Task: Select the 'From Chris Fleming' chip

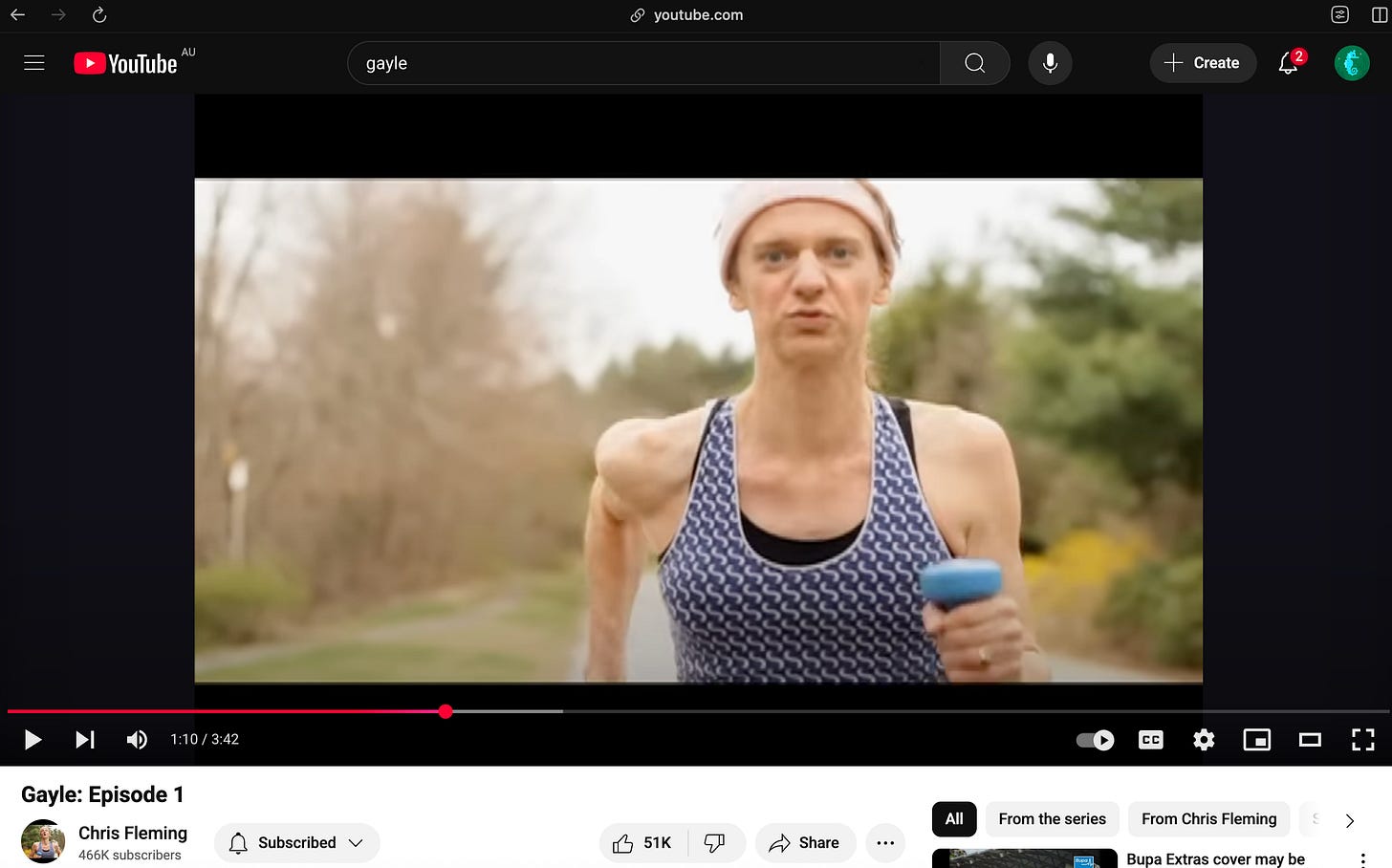Action: click(1208, 819)
